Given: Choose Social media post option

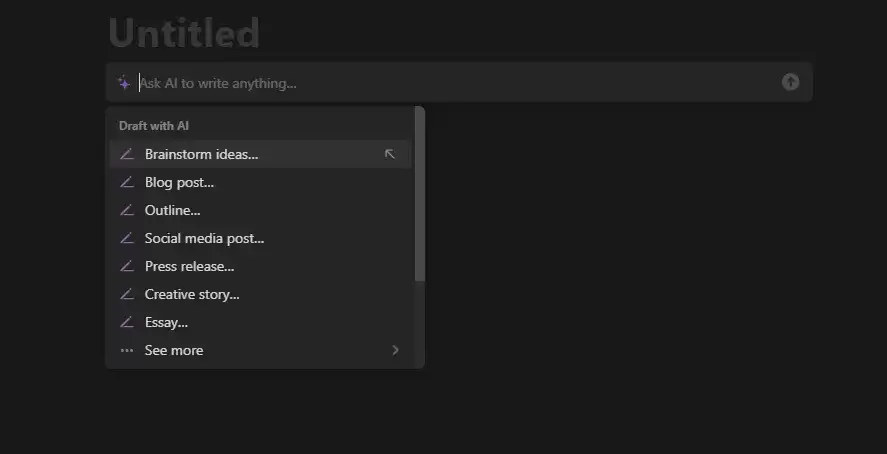Looking at the screenshot, I should tap(261, 238).
